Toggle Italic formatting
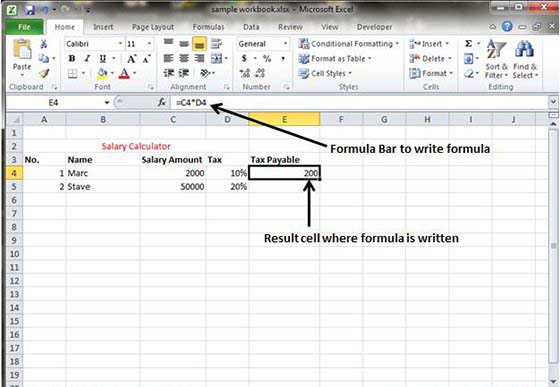Screen dimensions: 560x387 pyautogui.click(x=87, y=59)
